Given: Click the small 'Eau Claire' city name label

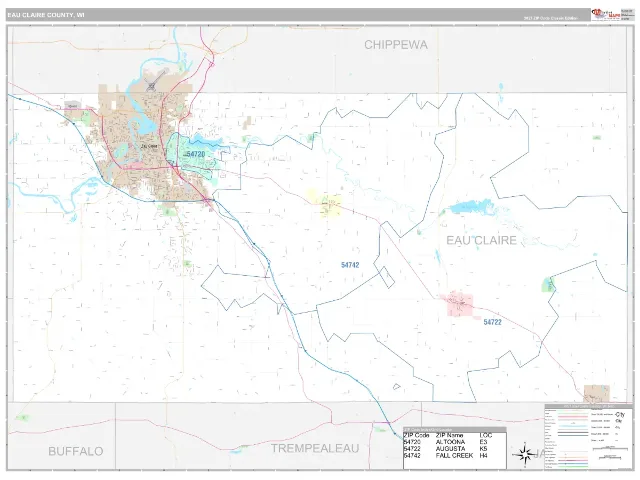Looking at the screenshot, I should [149, 146].
